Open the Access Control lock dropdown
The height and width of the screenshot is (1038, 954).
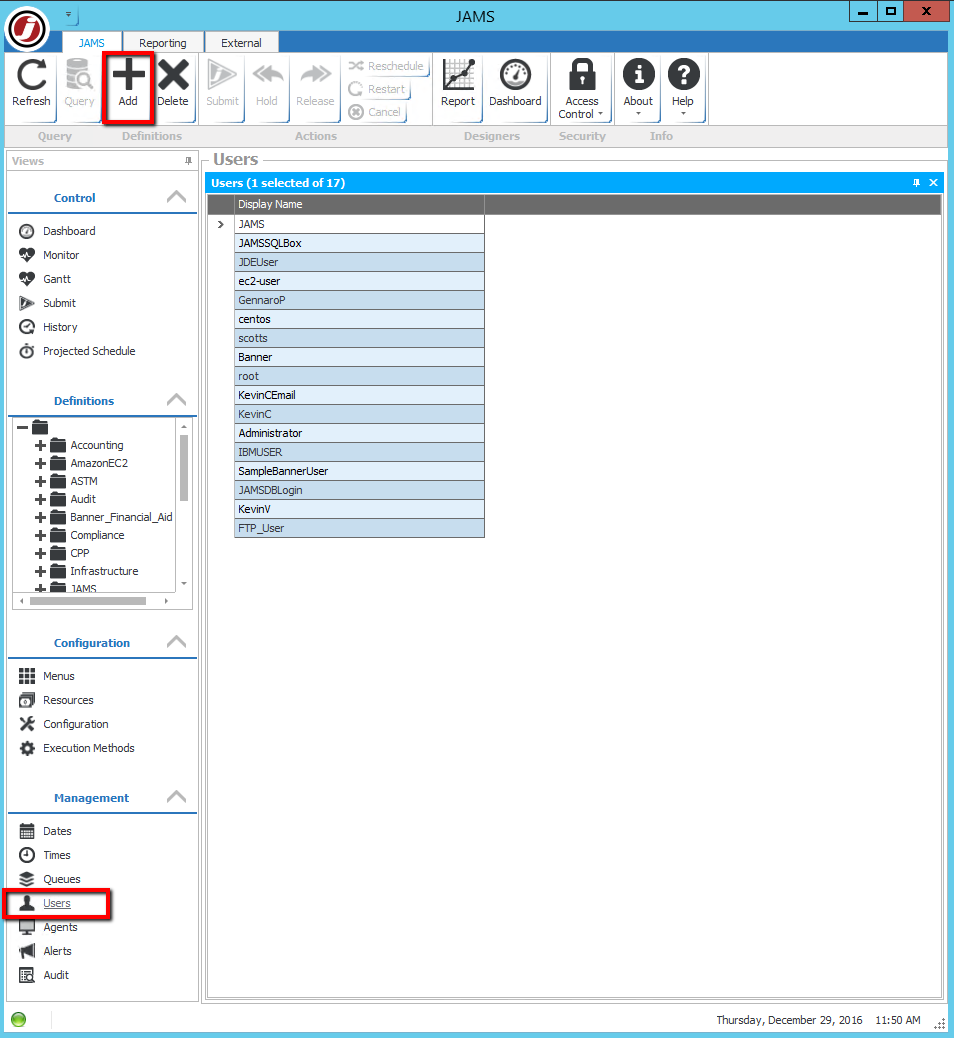point(581,89)
